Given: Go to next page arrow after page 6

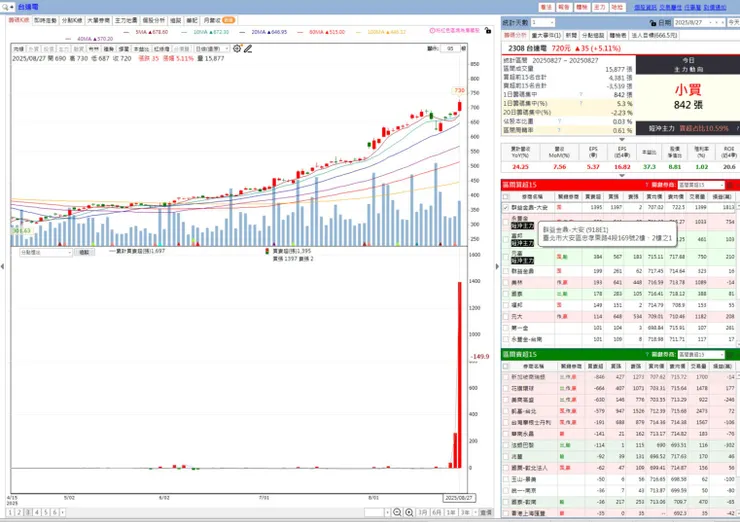Looking at the screenshot, I should click(62, 513).
